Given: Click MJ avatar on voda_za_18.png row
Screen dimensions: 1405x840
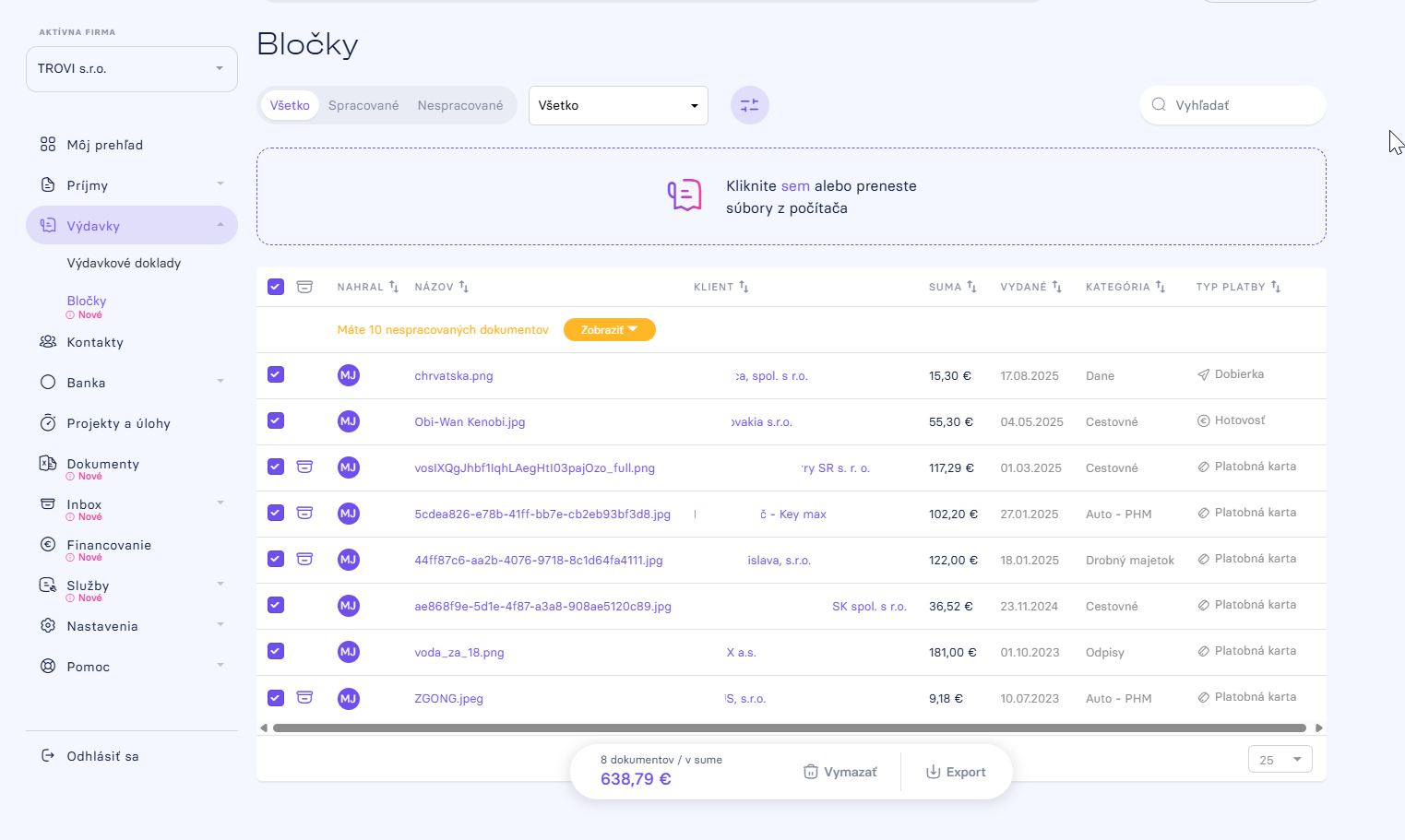Looking at the screenshot, I should pos(348,652).
